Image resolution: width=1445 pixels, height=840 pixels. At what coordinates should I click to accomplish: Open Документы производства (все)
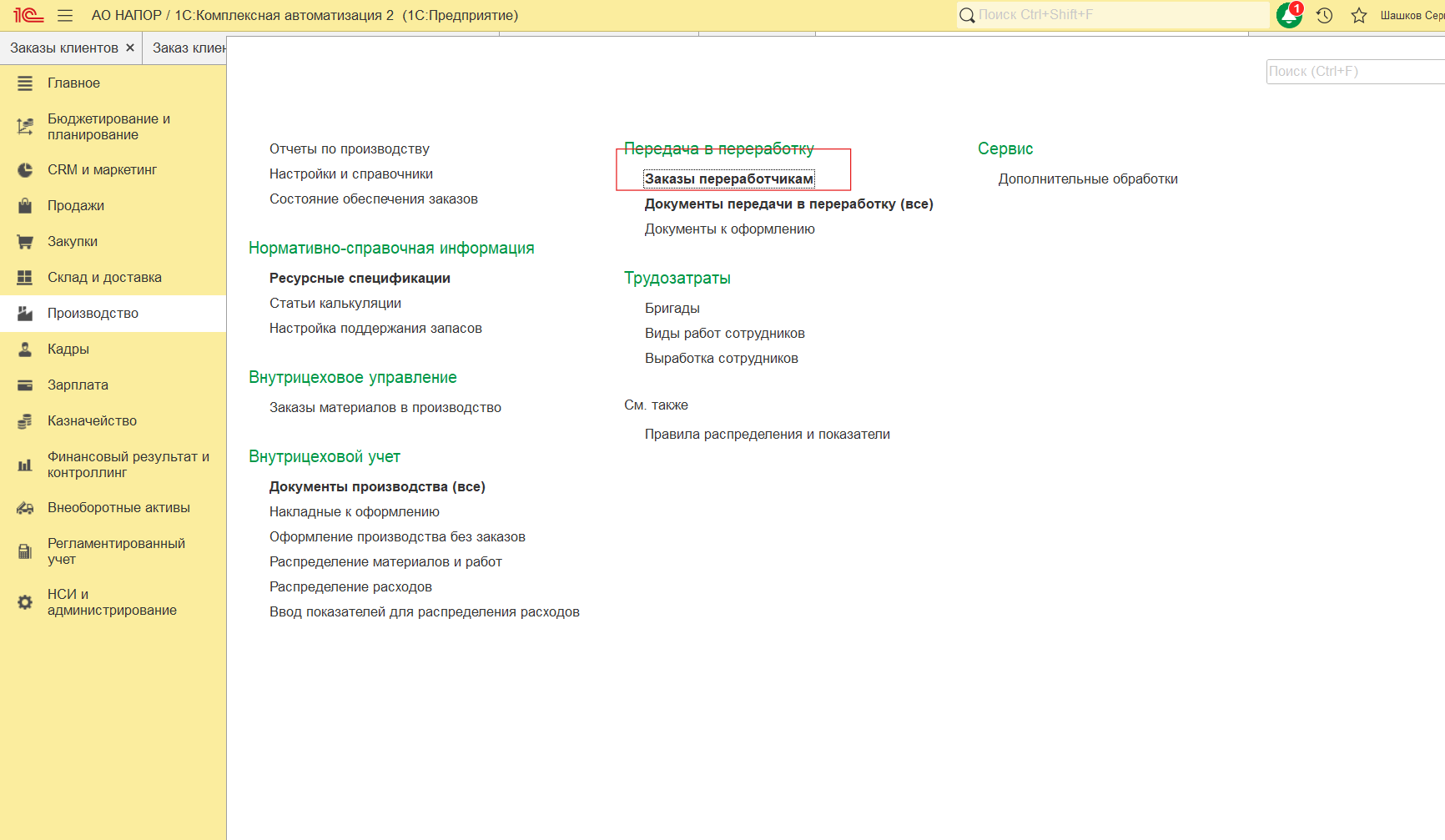point(377,486)
